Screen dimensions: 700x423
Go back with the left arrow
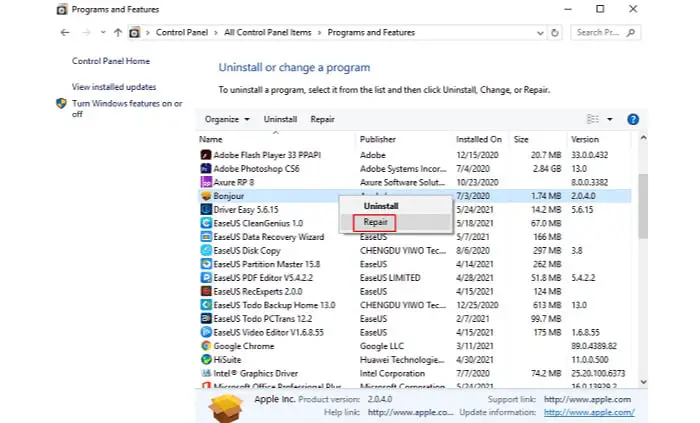click(x=65, y=33)
